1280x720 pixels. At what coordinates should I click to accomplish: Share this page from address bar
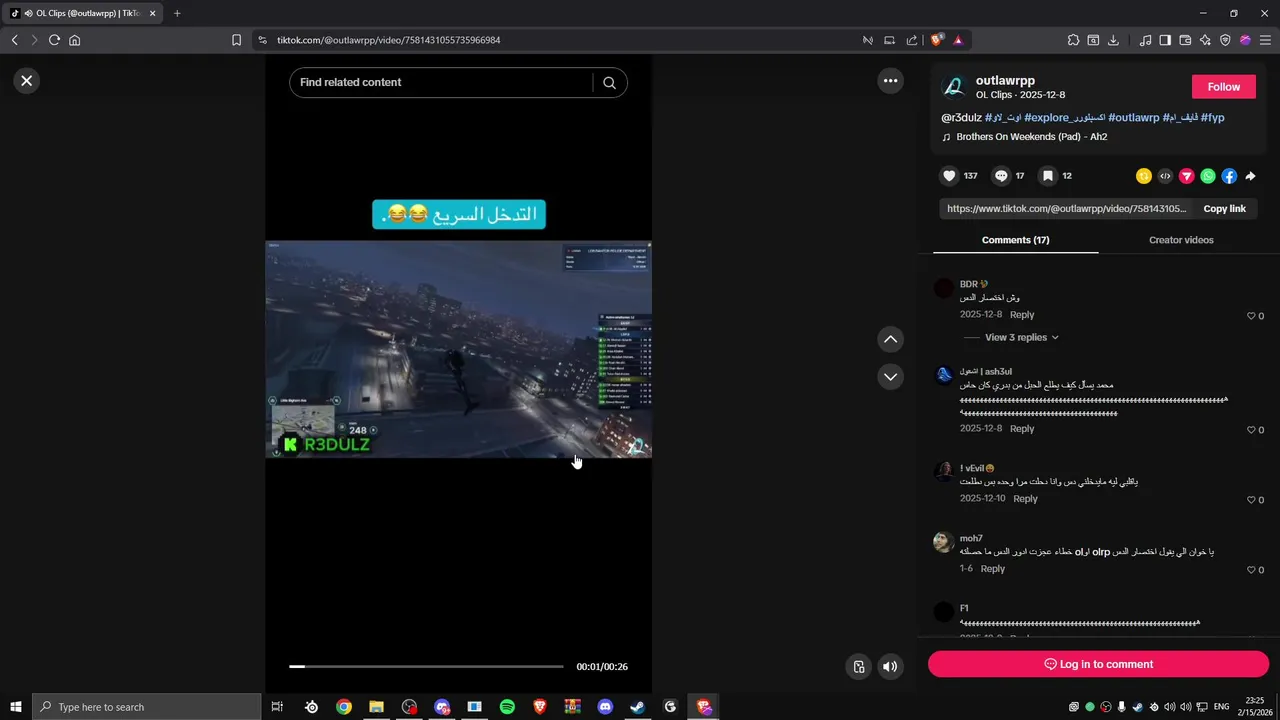tap(911, 40)
